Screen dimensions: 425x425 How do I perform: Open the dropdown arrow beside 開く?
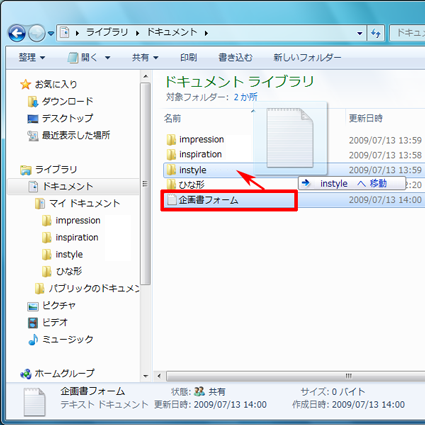pos(107,58)
